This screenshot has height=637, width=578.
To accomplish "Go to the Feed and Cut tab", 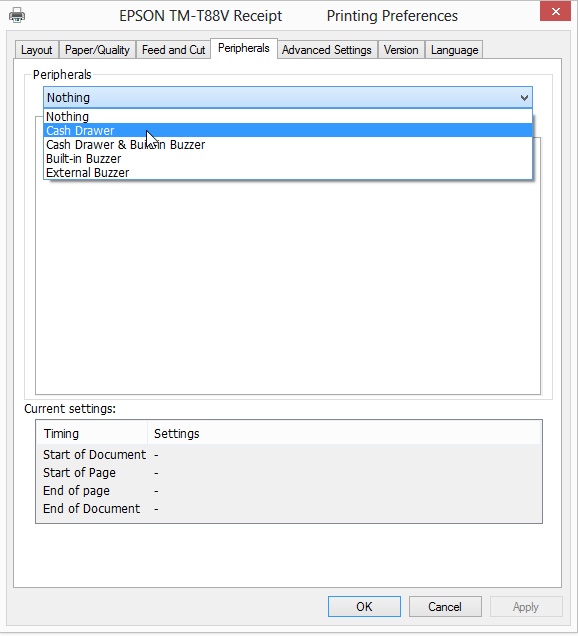I will (173, 50).
